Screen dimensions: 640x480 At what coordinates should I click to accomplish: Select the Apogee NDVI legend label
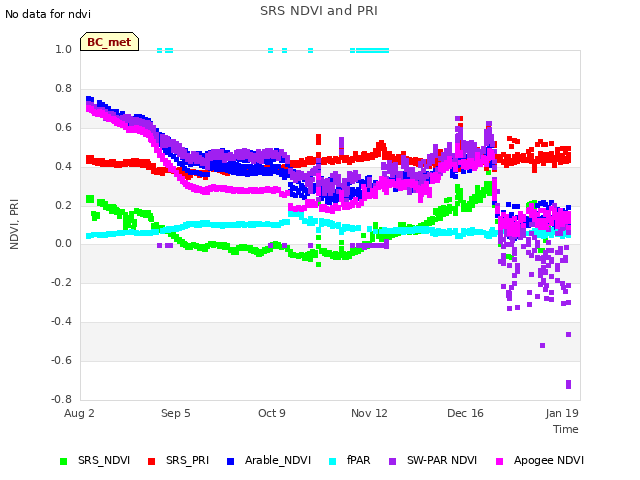click(549, 460)
